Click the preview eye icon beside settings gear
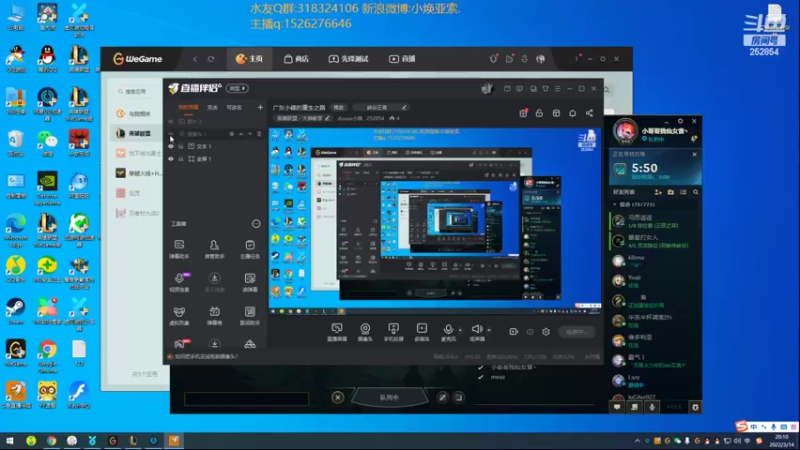The height and width of the screenshot is (450, 800). (x=530, y=332)
